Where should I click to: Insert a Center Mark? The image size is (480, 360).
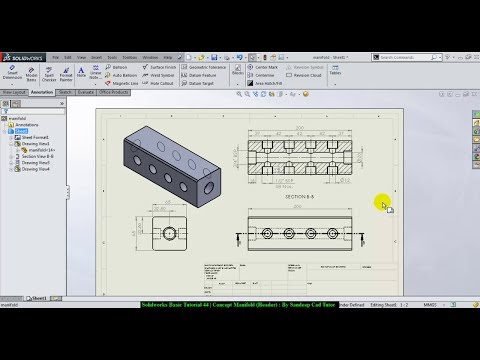(x=263, y=67)
